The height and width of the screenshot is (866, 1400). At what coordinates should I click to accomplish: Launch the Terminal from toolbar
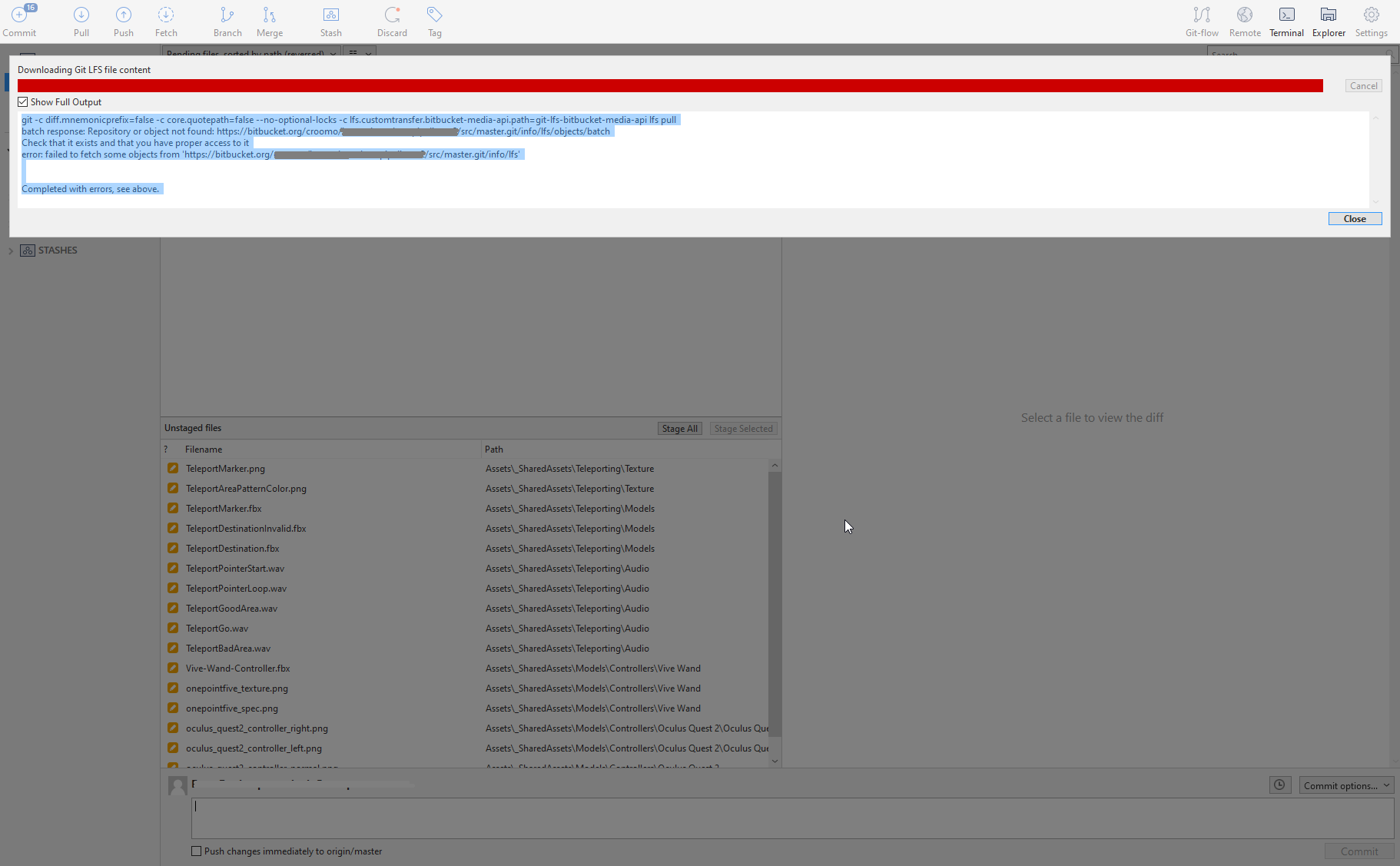1286,21
